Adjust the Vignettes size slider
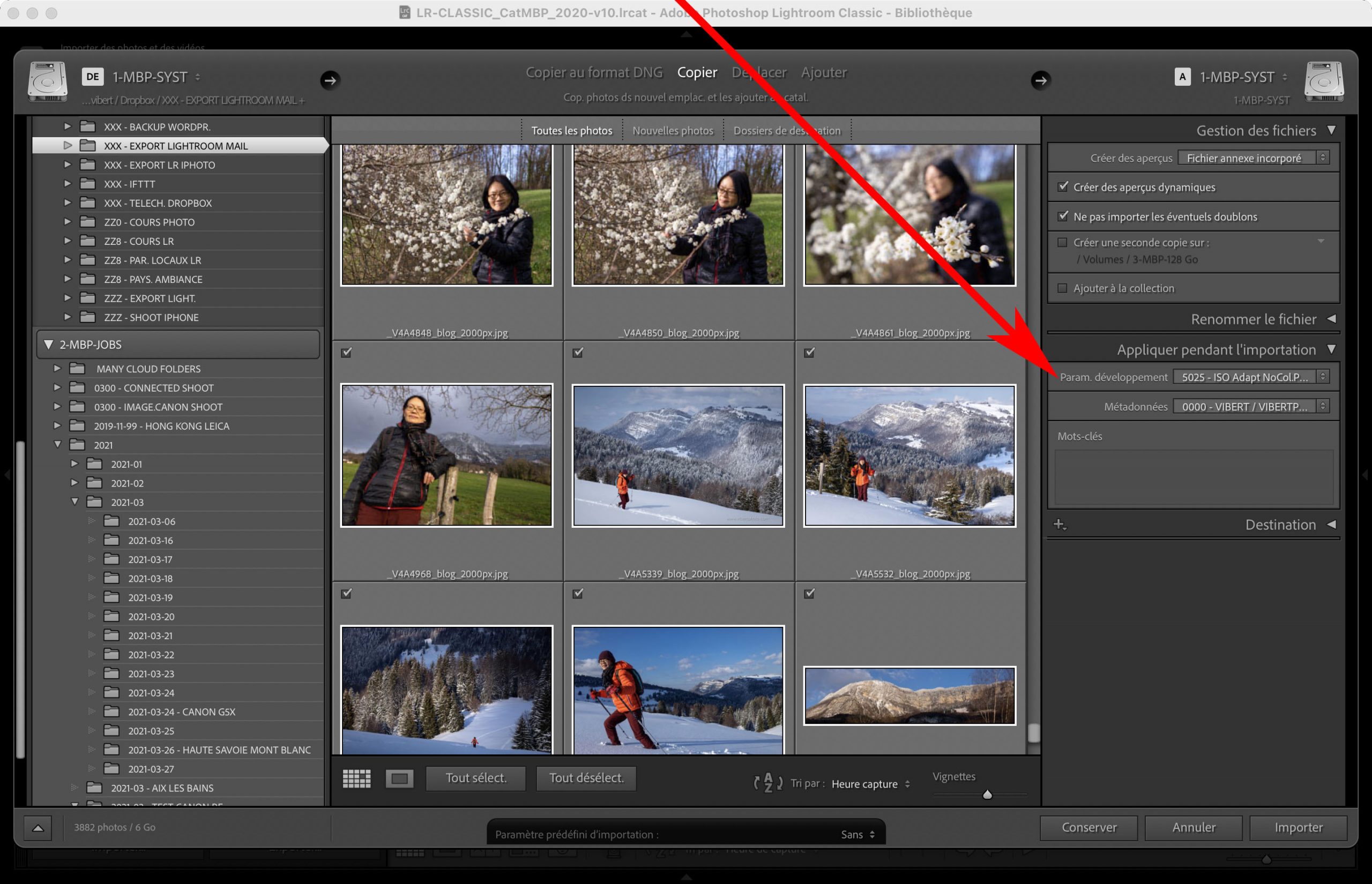 click(x=987, y=795)
